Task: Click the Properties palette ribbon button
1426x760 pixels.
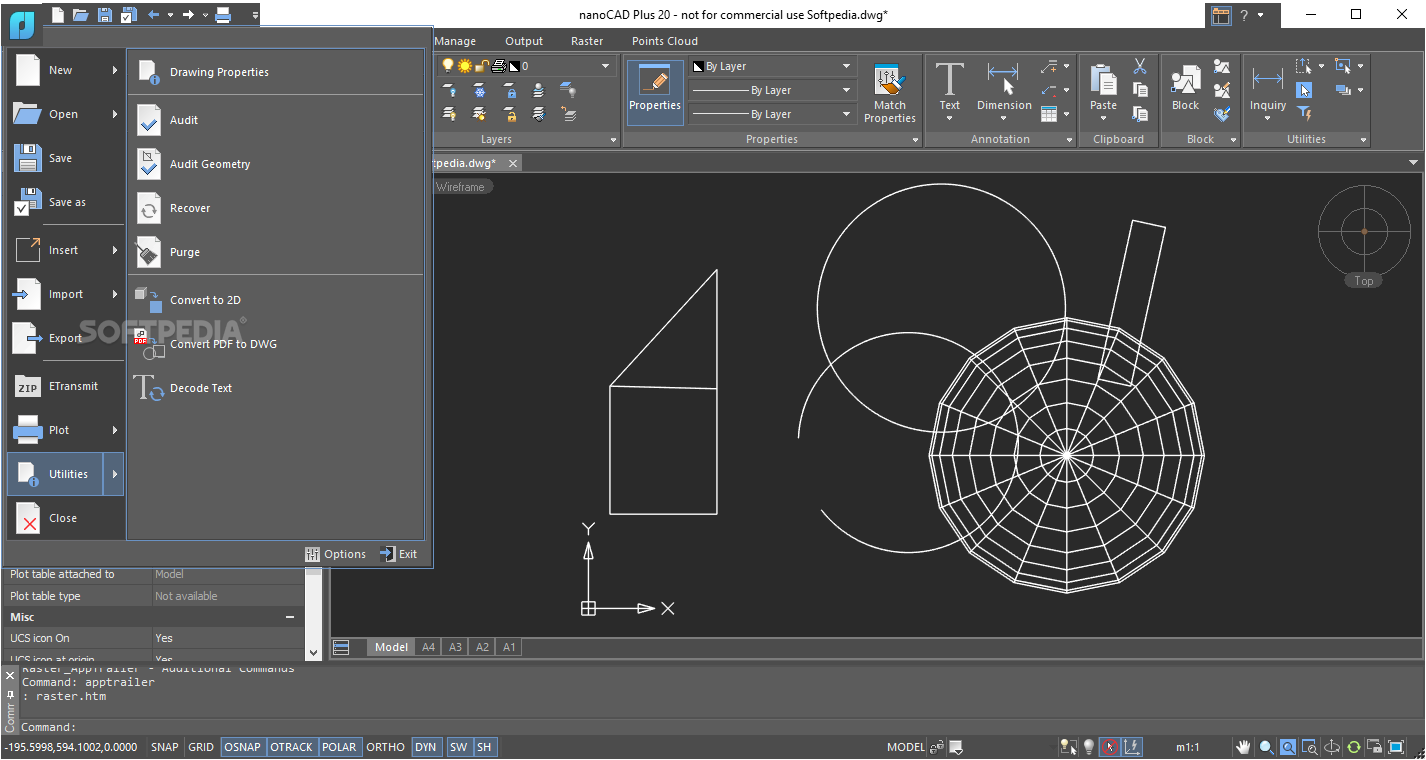Action: (x=655, y=92)
